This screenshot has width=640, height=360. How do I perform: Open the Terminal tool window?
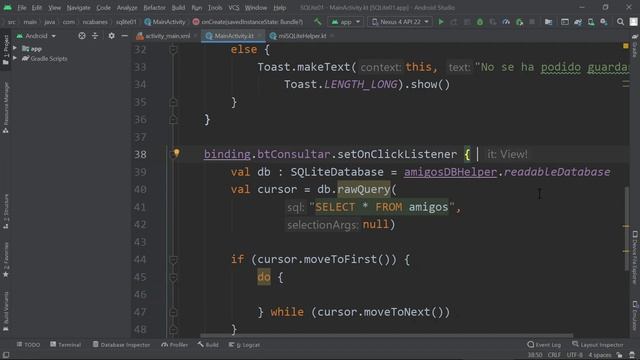point(66,345)
